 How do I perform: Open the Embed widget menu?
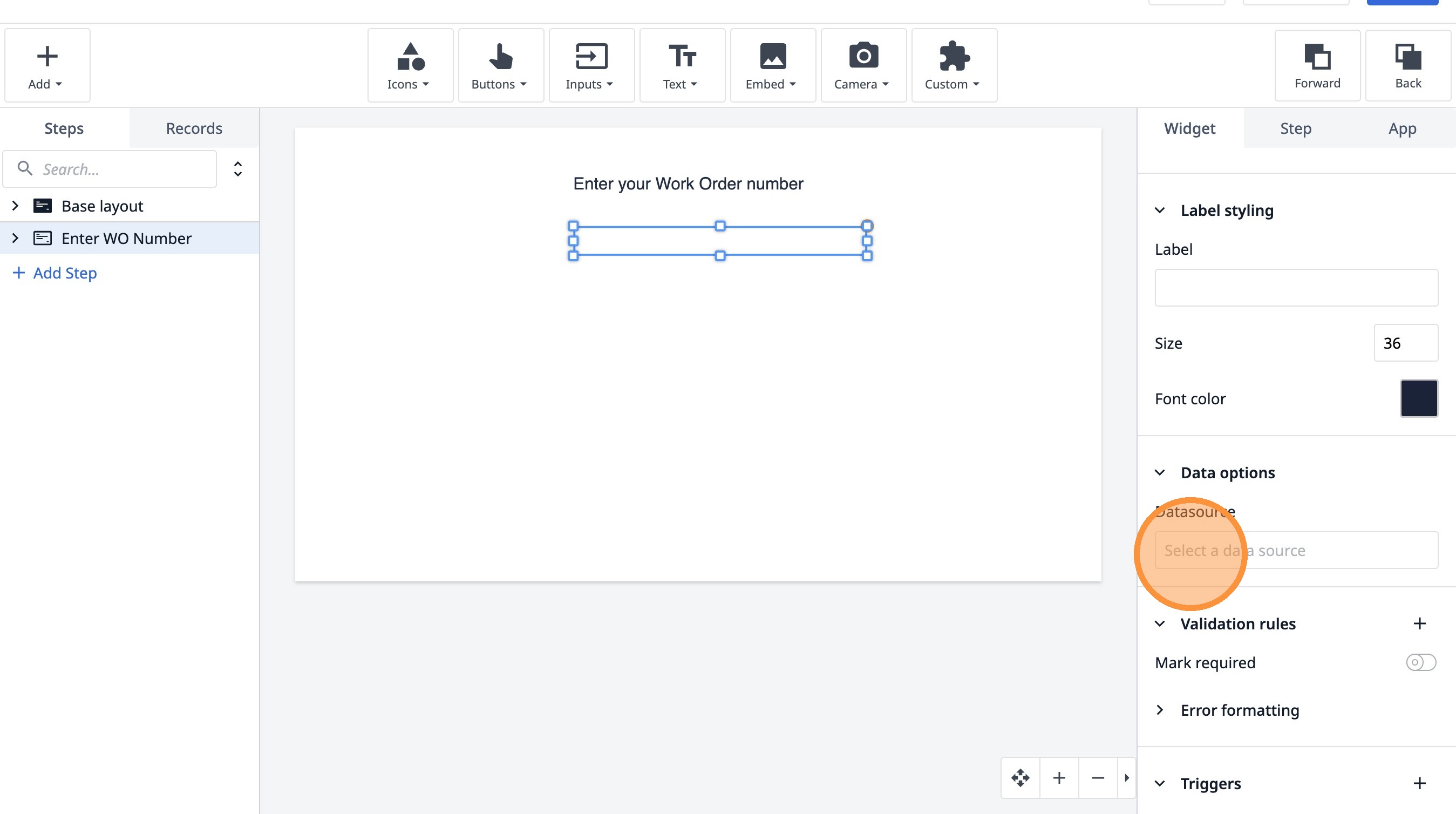772,65
